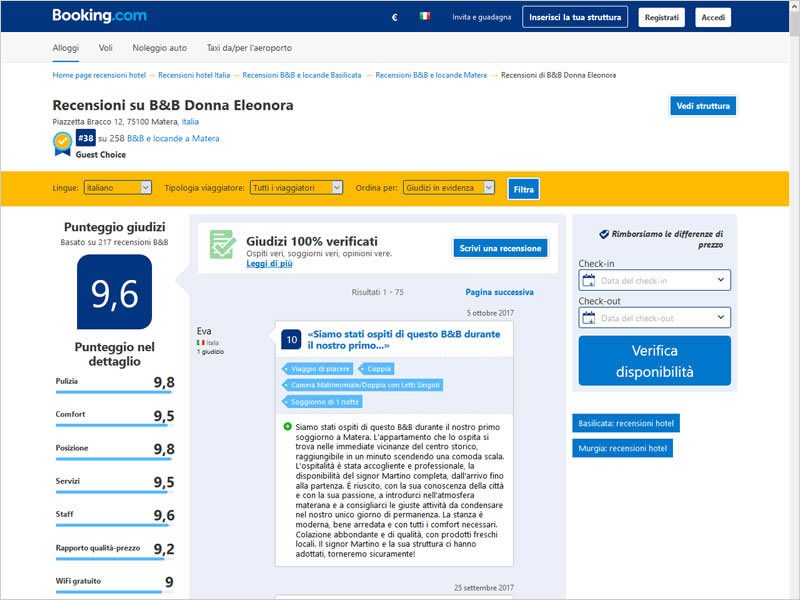800x600 pixels.
Task: Change language via the Italian flag icon
Action: pos(424,16)
